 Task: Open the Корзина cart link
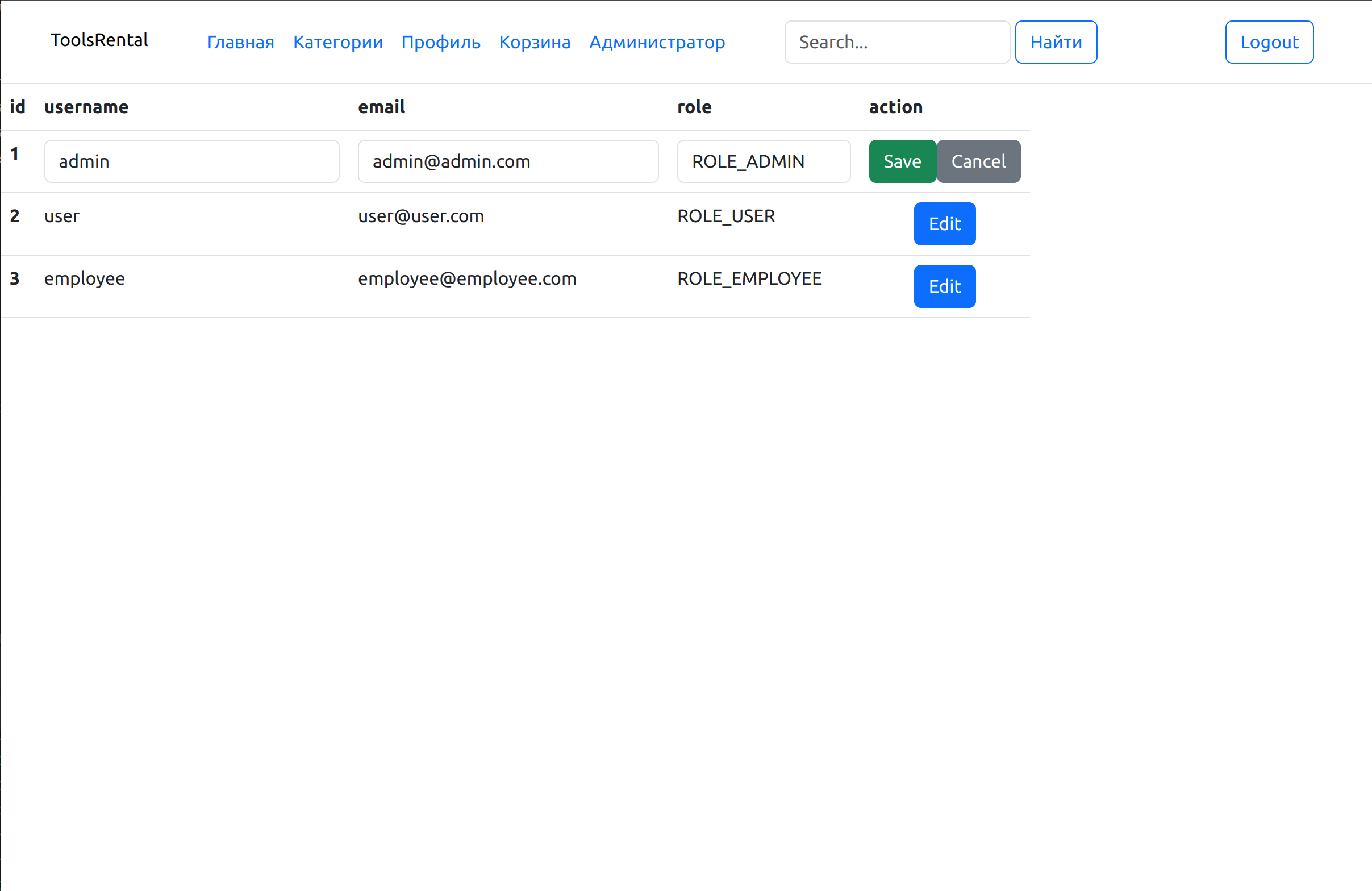(535, 42)
